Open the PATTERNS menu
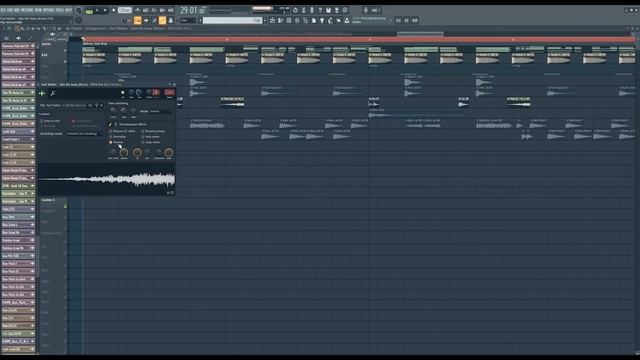The image size is (640, 360). (27, 10)
